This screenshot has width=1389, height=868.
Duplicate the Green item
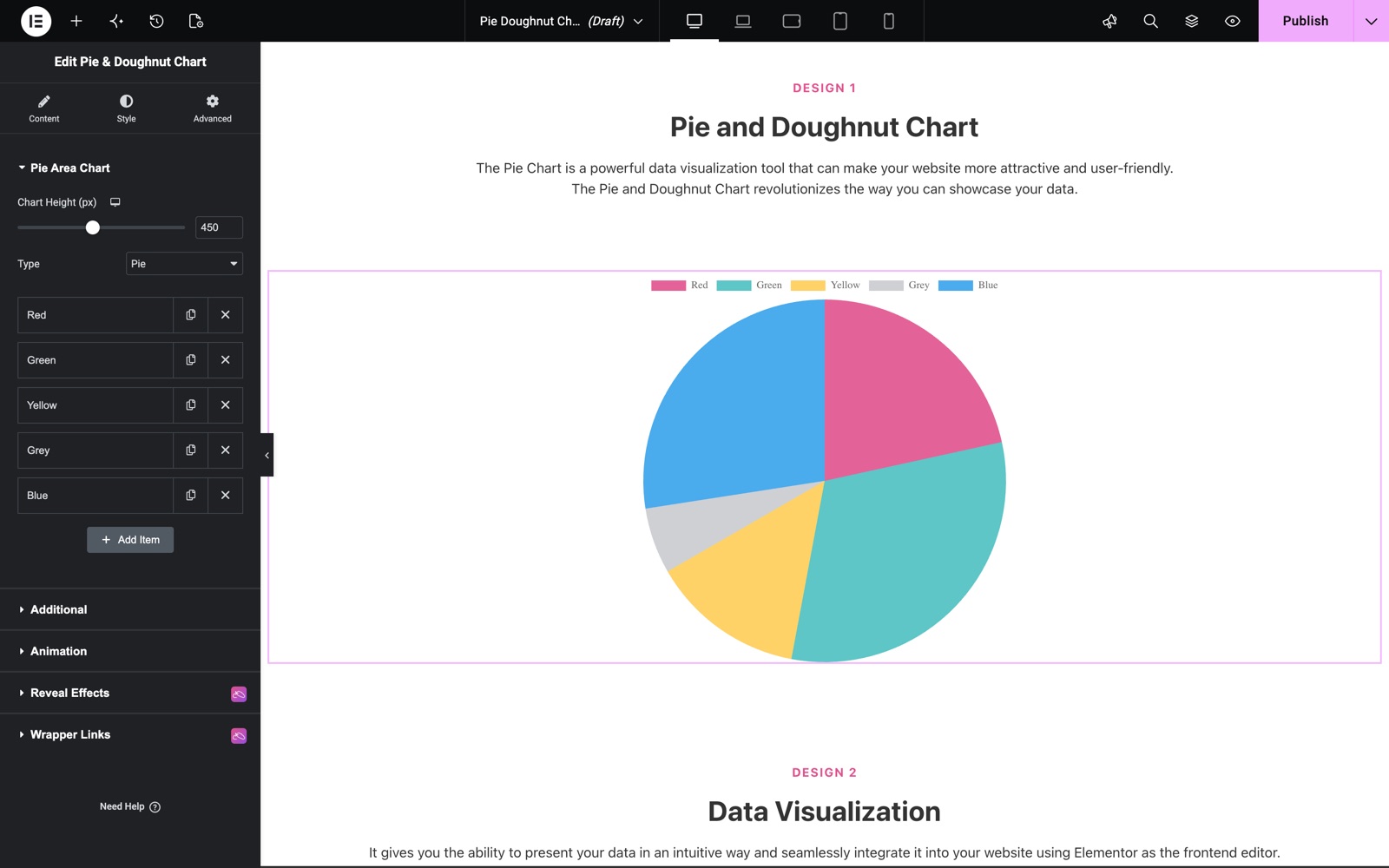pos(191,360)
